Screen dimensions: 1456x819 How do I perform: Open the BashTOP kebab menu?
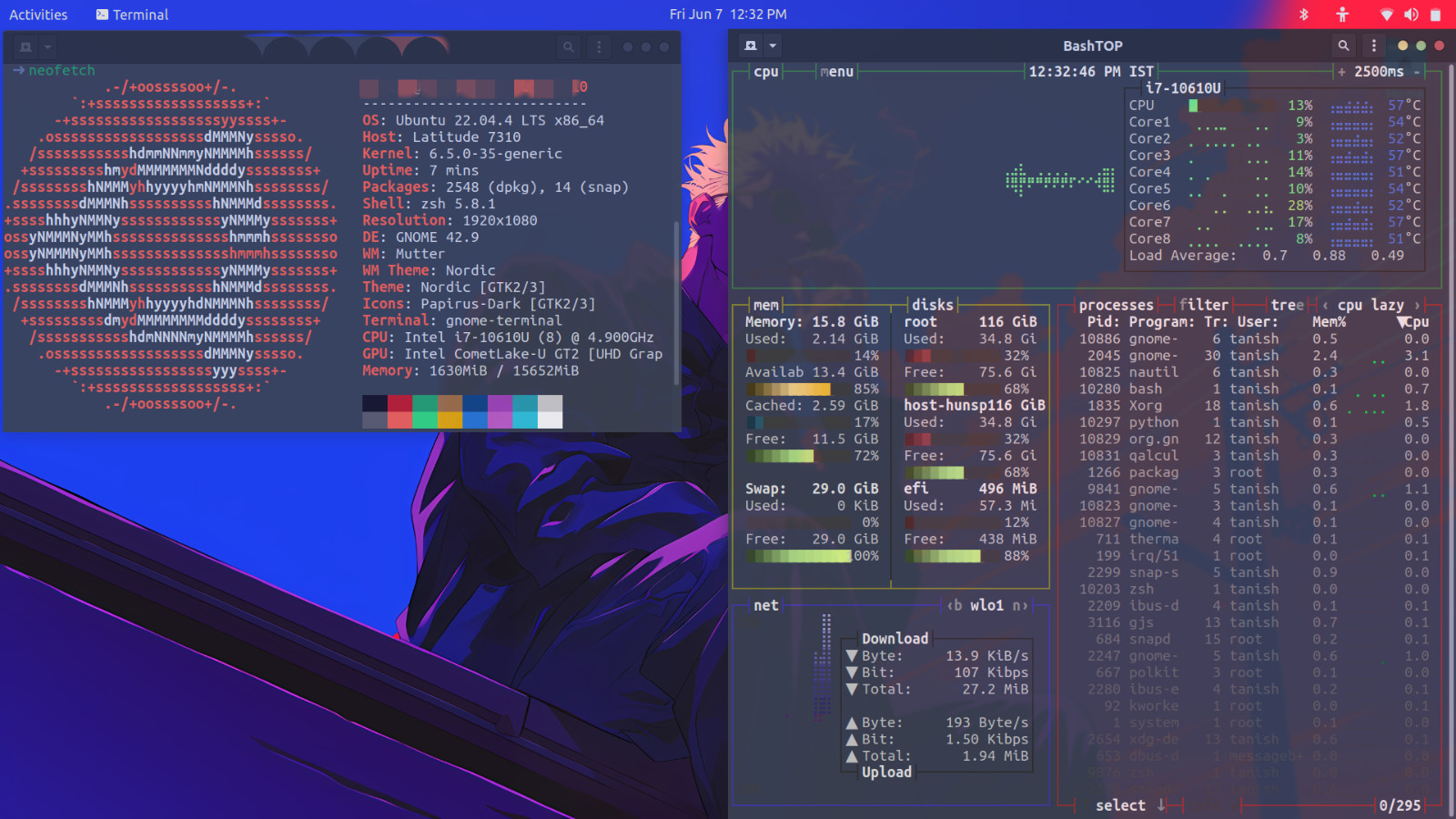[1374, 45]
